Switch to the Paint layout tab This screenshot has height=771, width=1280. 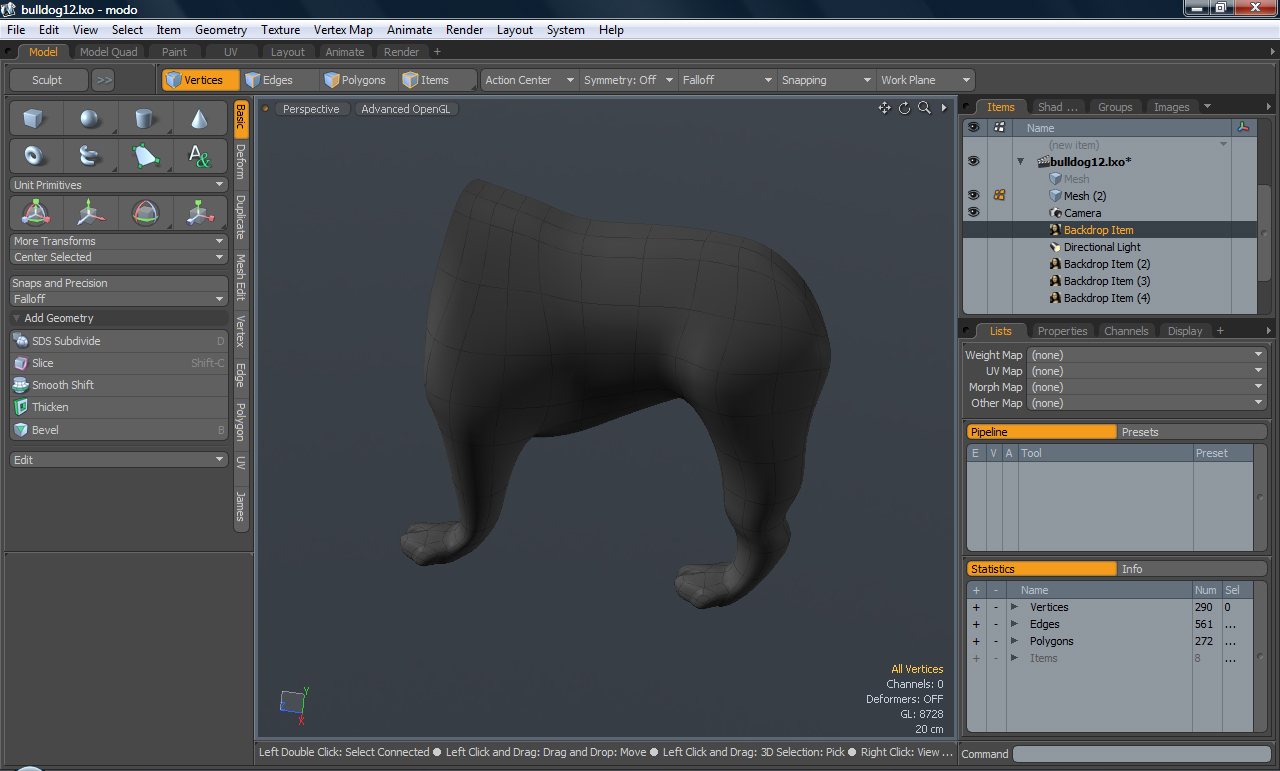(x=175, y=52)
